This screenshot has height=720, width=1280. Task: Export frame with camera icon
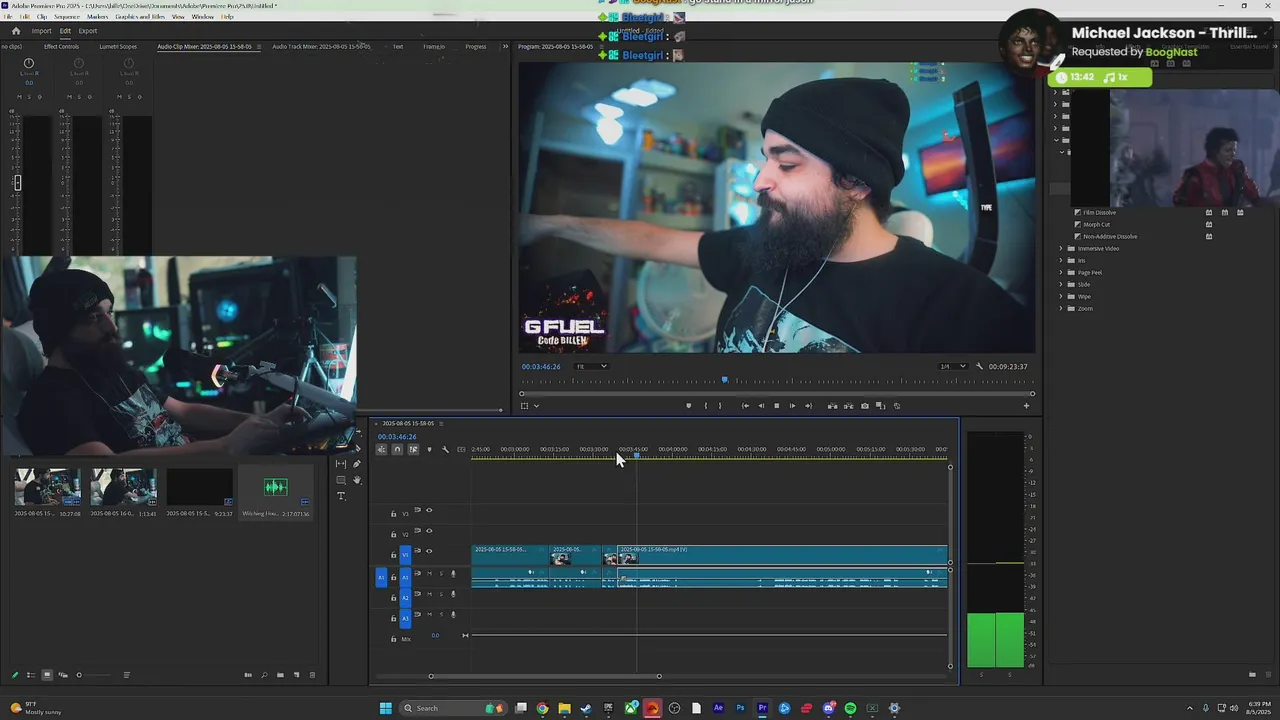(x=865, y=406)
